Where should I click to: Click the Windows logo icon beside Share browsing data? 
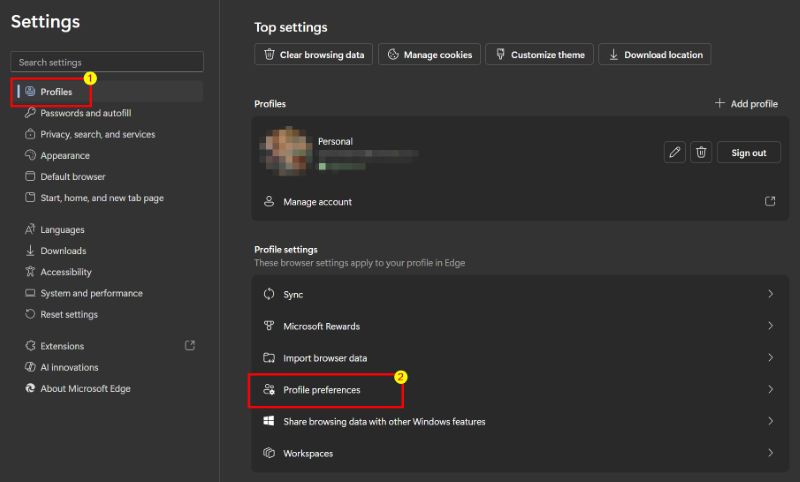[268, 421]
